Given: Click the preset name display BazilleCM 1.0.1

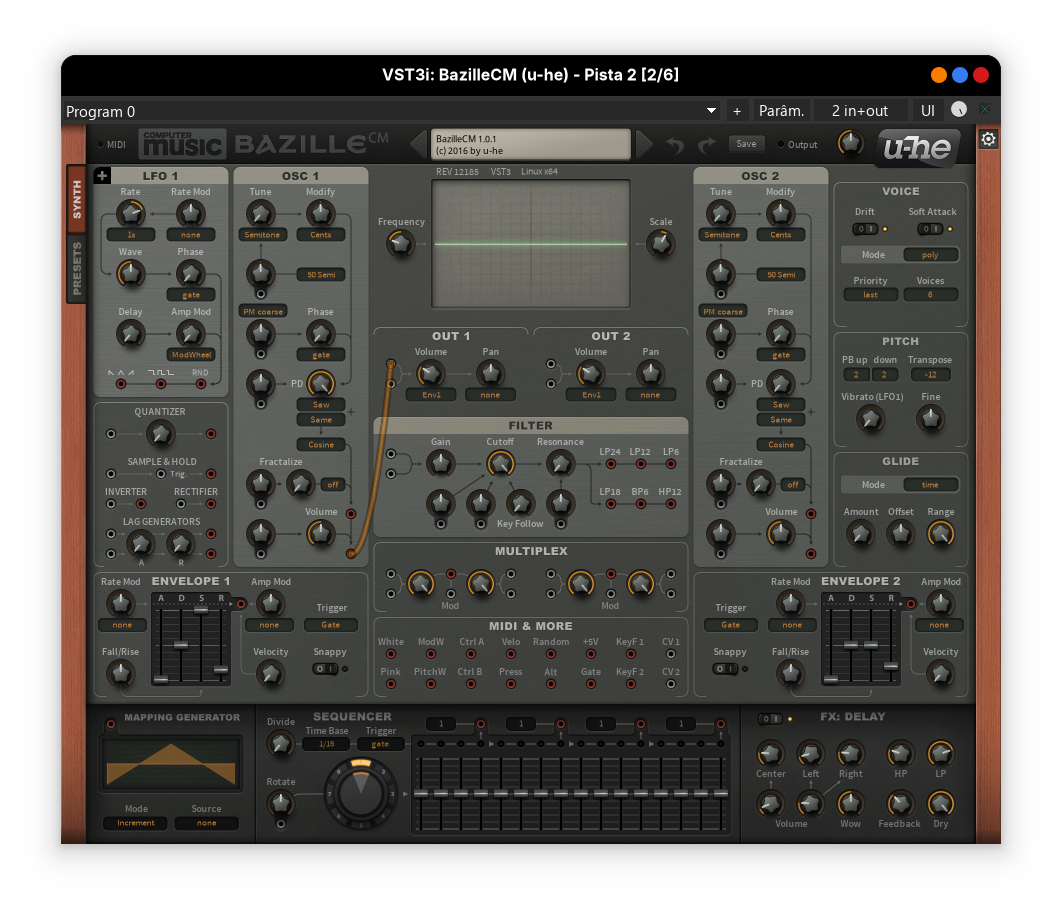Looking at the screenshot, I should (531, 145).
